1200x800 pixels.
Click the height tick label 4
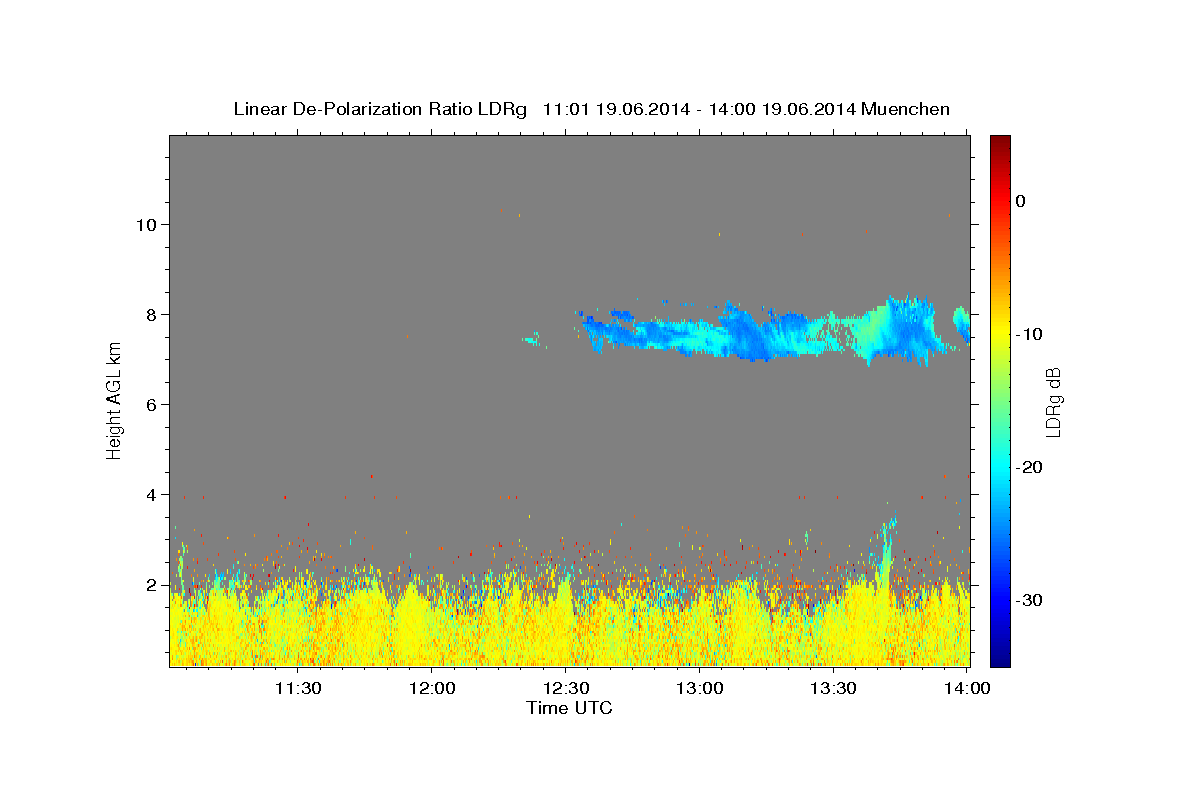coord(152,494)
